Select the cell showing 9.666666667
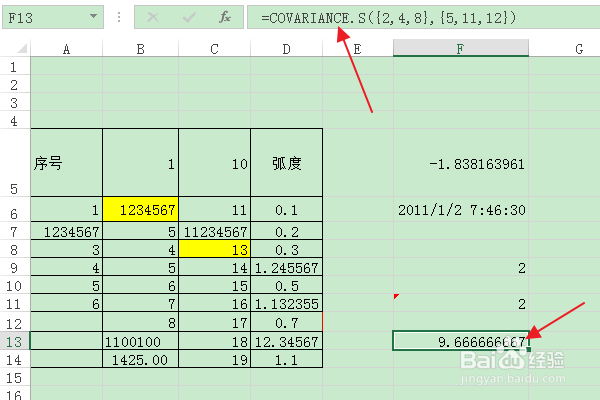The image size is (600, 400). [461, 341]
